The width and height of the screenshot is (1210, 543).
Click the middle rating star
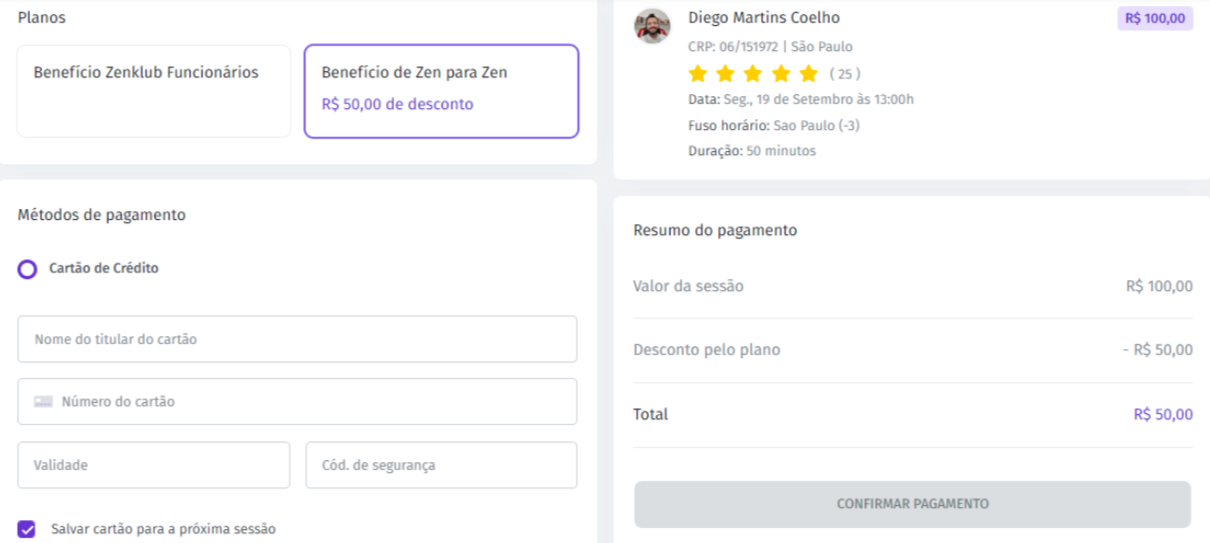pos(753,73)
